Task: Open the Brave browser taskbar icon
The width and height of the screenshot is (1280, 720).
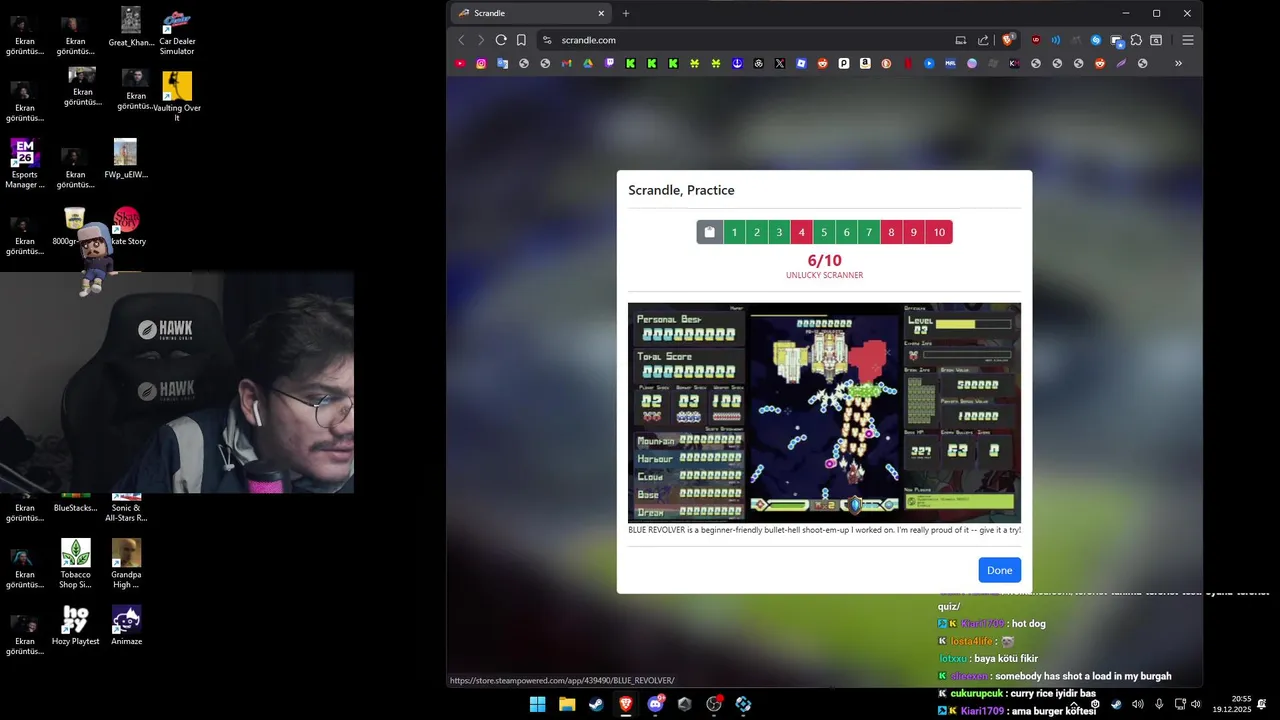Action: click(626, 704)
